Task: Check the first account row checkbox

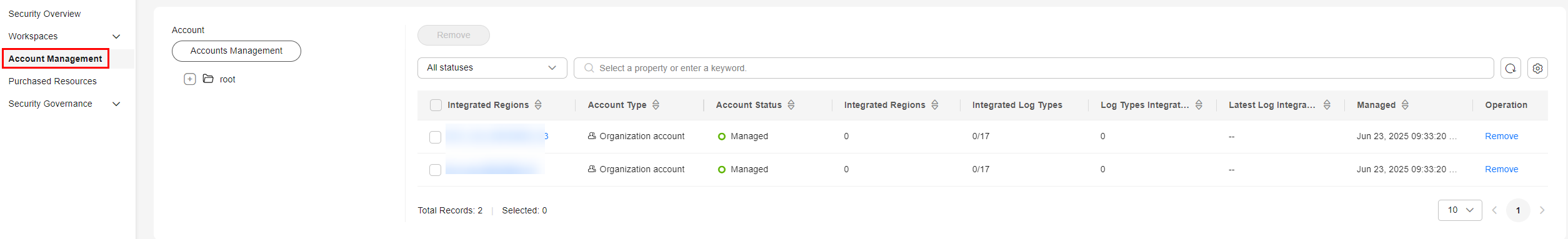Action: click(x=436, y=137)
